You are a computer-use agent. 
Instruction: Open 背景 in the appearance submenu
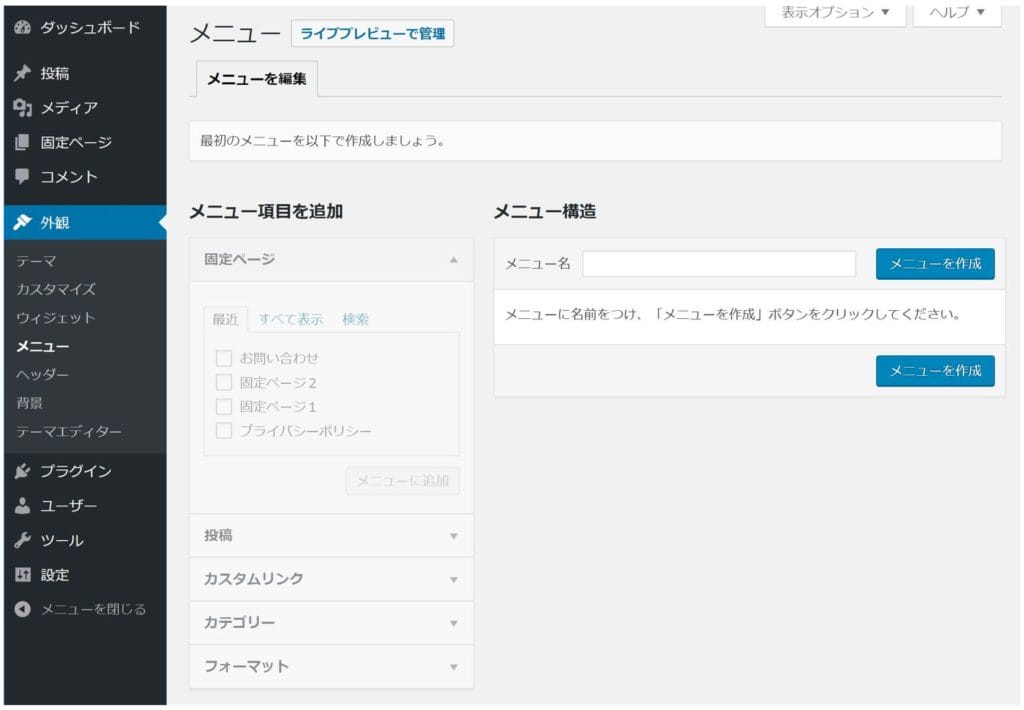point(29,403)
